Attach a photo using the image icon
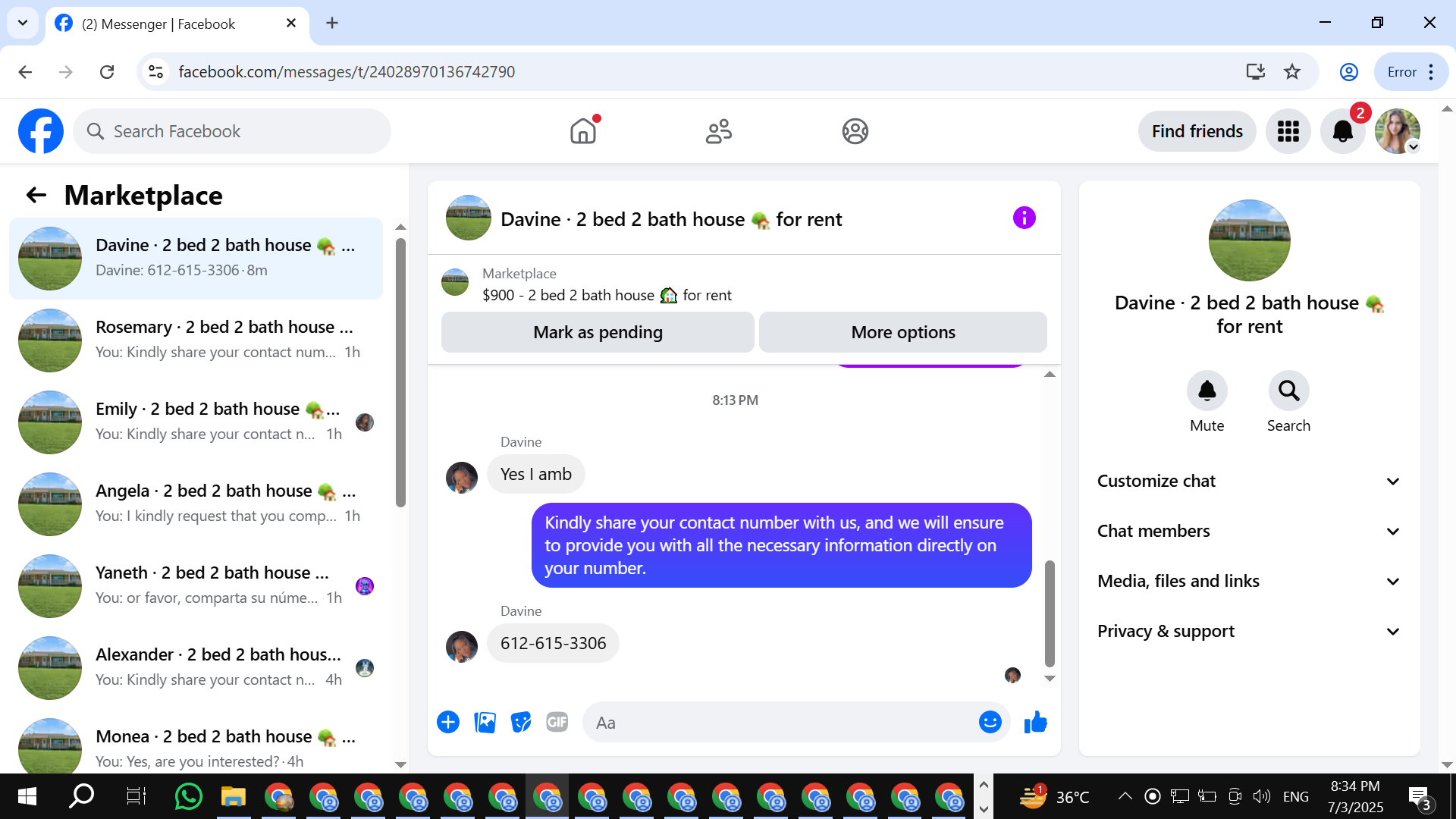The width and height of the screenshot is (1456, 819). (x=485, y=723)
